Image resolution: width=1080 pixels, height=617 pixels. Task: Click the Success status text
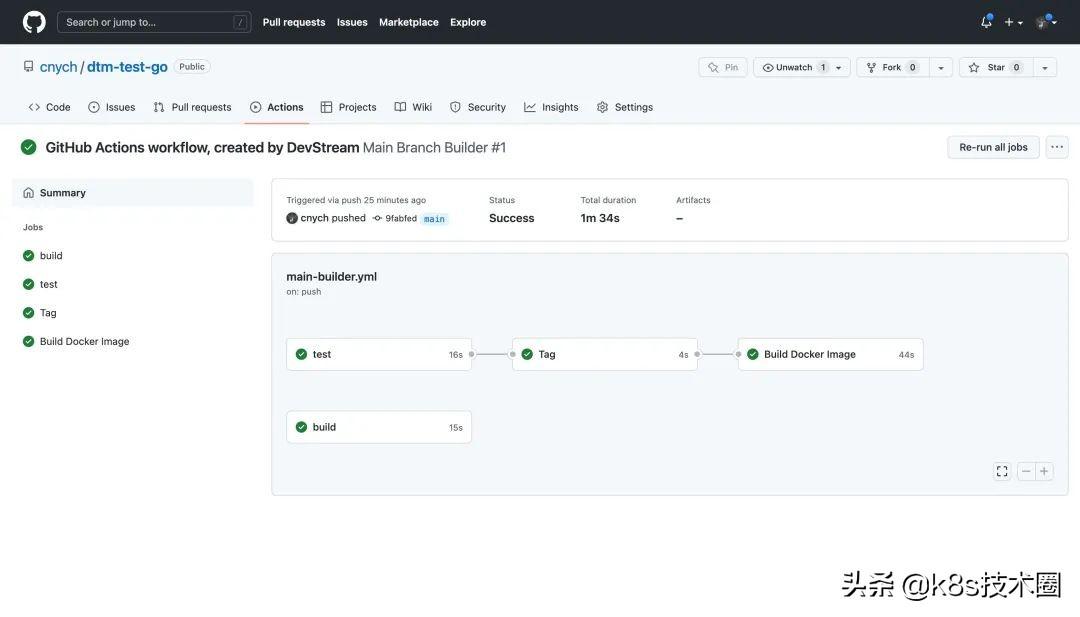512,218
